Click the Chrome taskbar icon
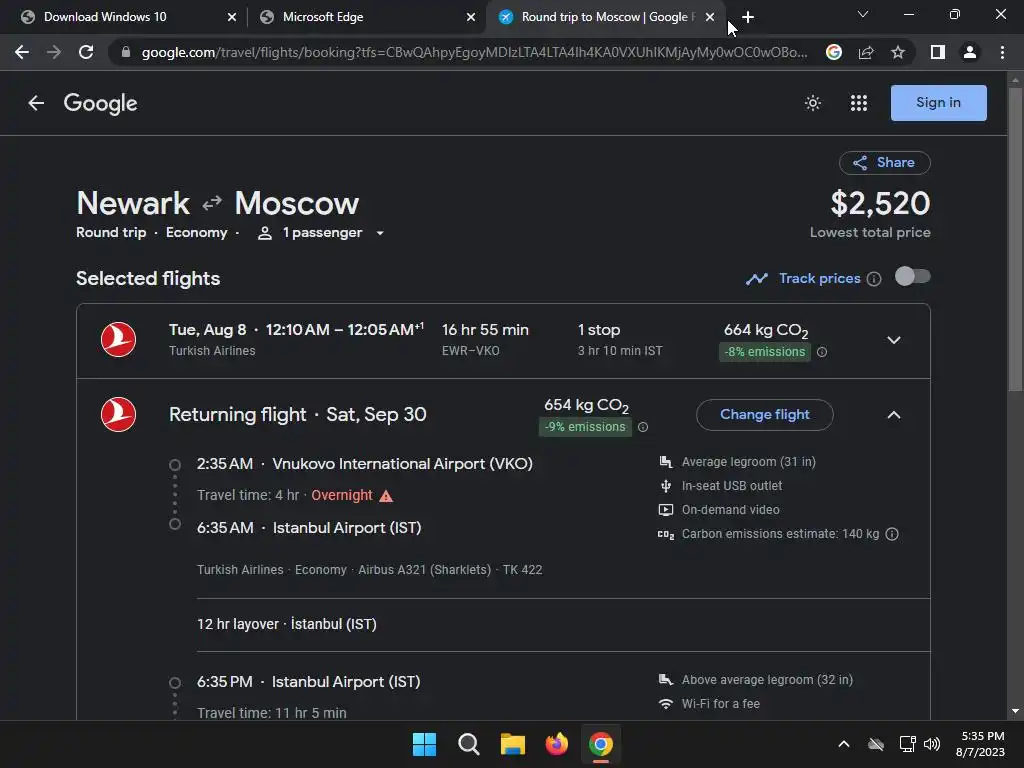Screen dimensions: 1024x768 point(601,744)
